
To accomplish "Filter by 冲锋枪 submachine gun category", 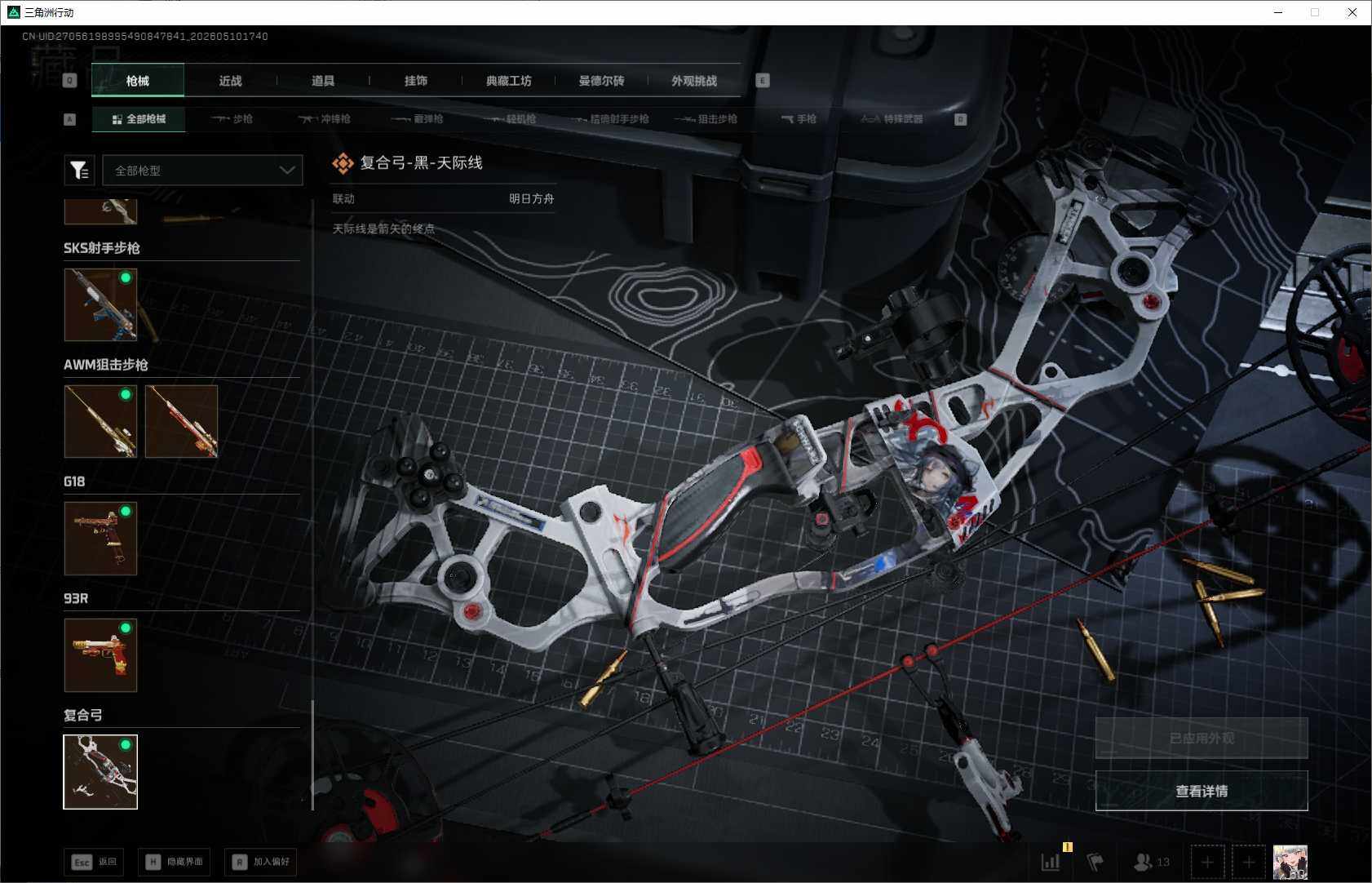I will tap(325, 119).
